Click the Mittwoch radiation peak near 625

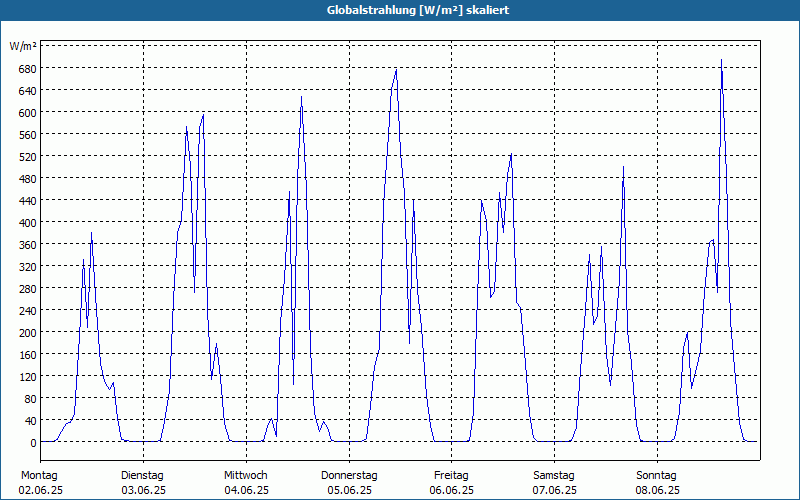[x=302, y=97]
